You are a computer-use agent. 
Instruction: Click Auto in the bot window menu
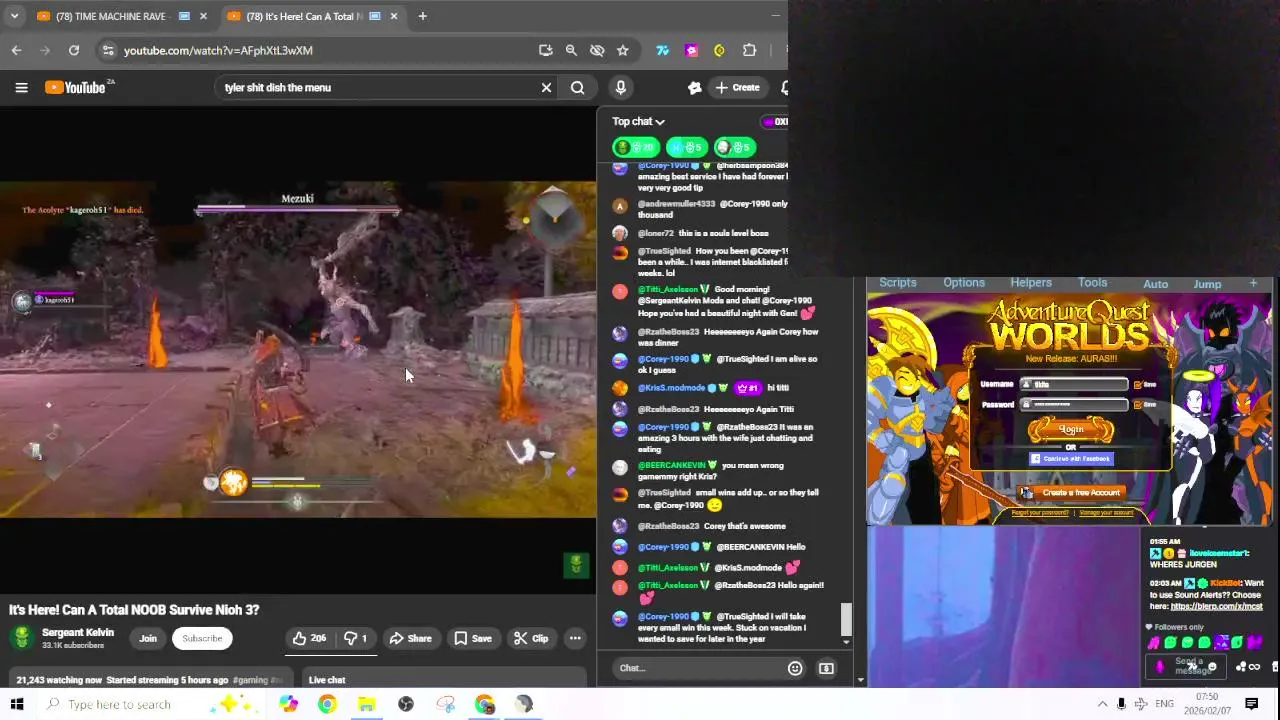[x=1155, y=284]
